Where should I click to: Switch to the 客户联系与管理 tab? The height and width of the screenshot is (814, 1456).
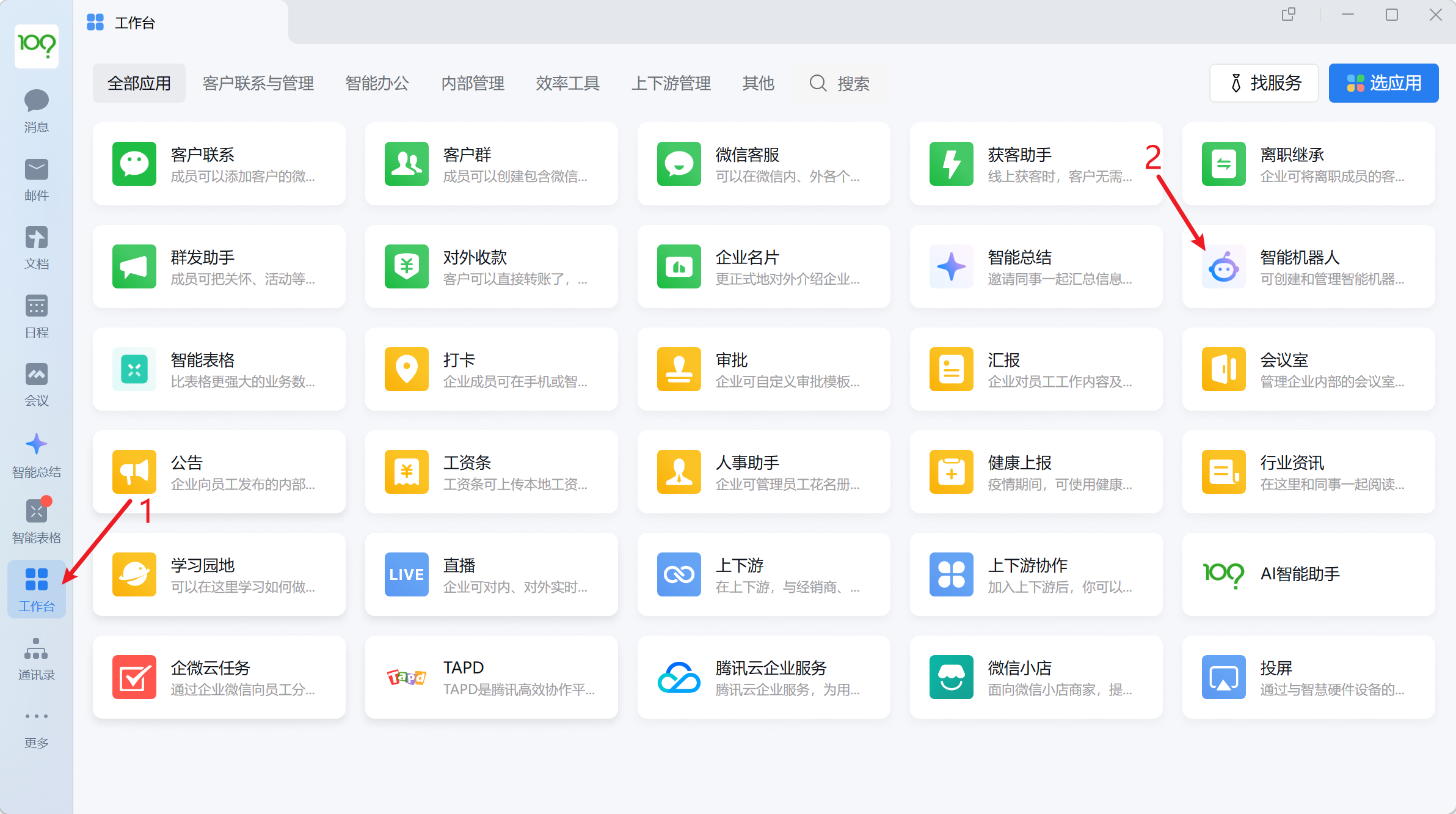coord(258,83)
